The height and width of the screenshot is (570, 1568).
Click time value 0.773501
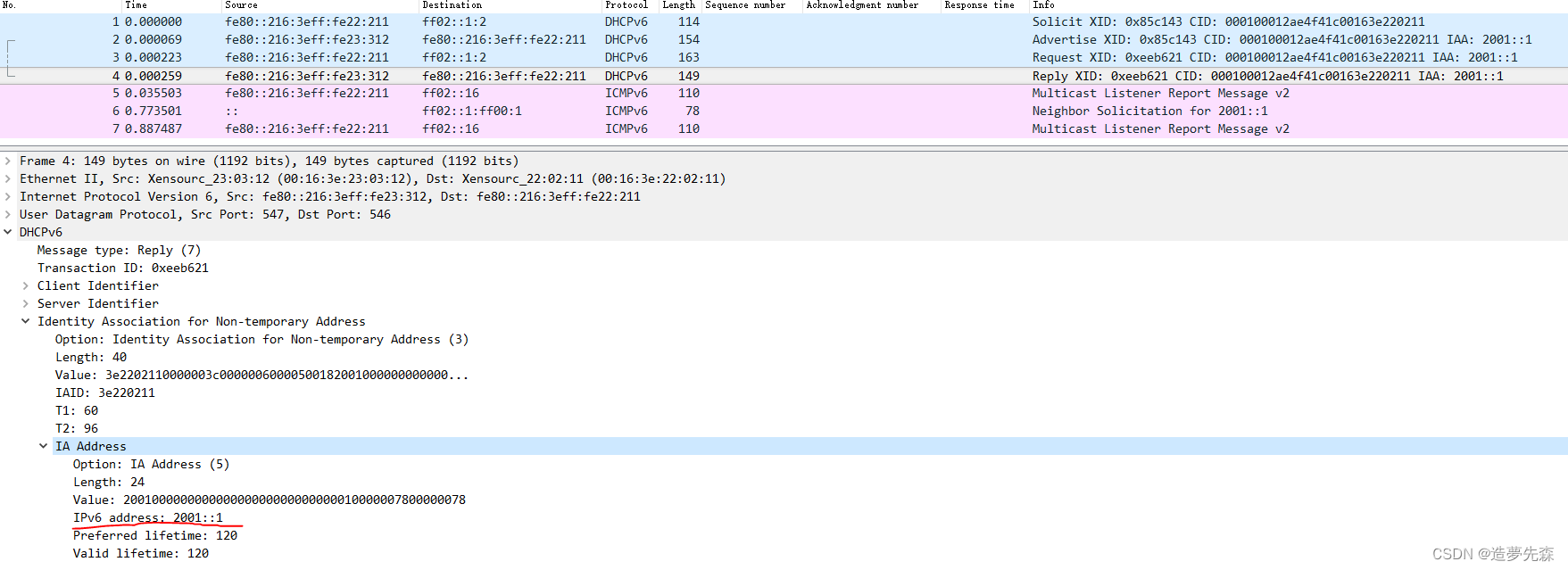[x=153, y=112]
